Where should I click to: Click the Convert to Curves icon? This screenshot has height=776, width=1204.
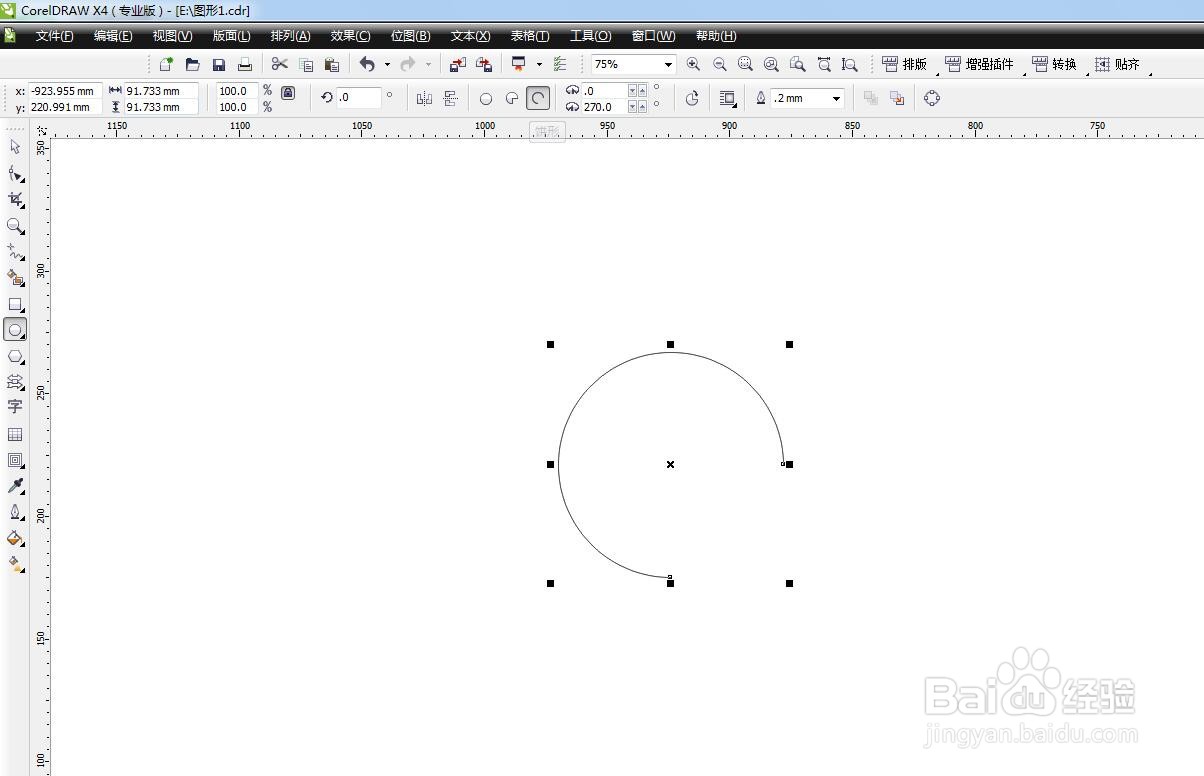[x=932, y=98]
